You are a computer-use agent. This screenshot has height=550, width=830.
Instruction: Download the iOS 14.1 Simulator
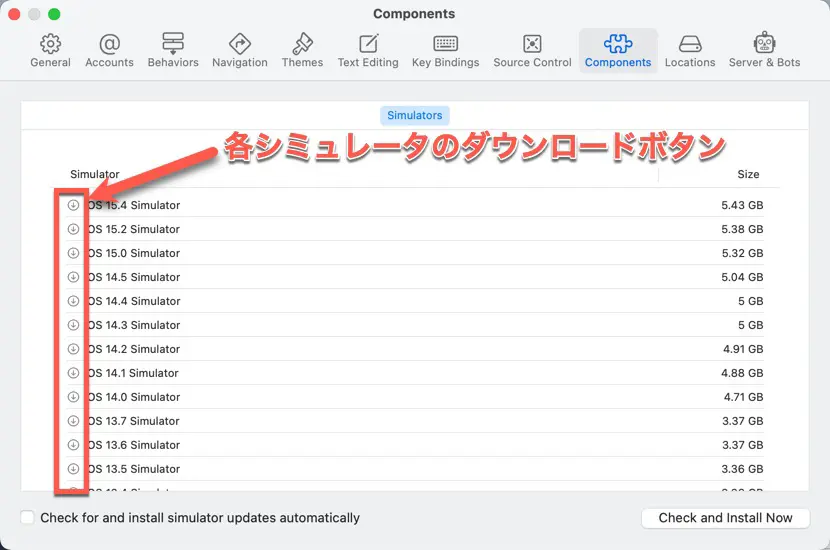point(74,373)
